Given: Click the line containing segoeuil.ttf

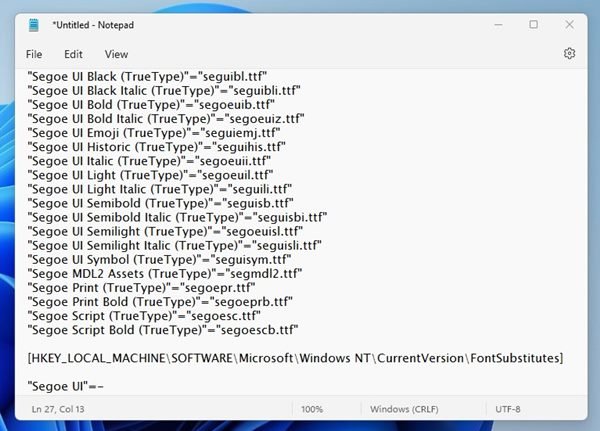Looking at the screenshot, I should (150, 175).
